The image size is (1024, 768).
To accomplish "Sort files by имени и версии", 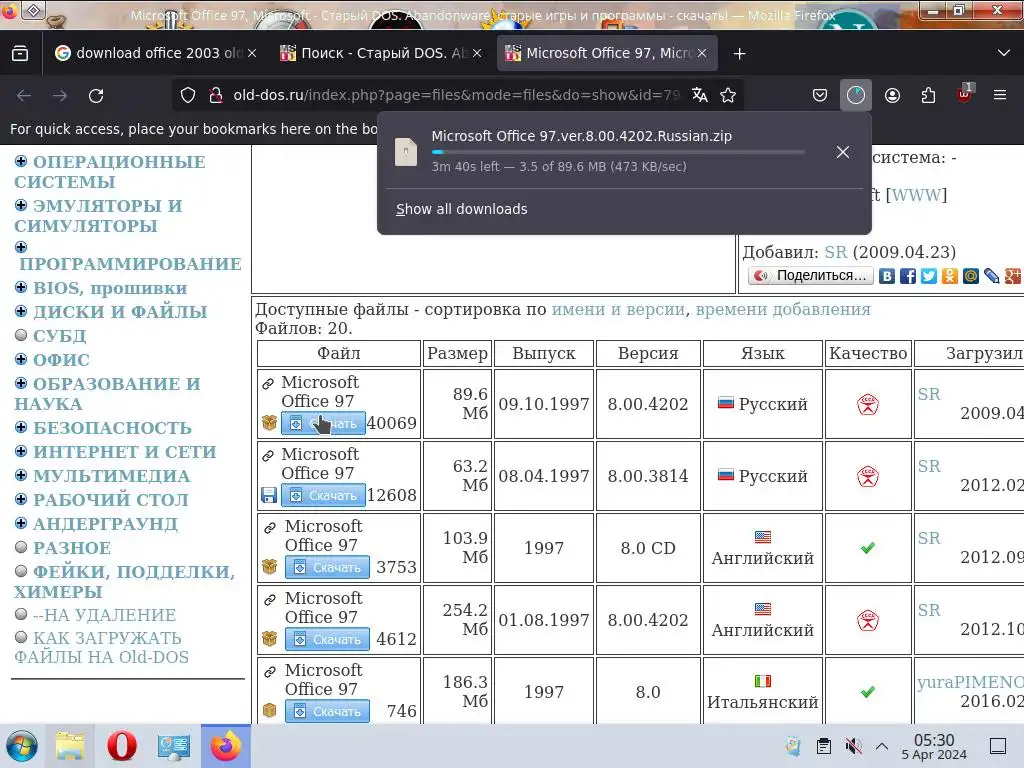I will point(618,310).
